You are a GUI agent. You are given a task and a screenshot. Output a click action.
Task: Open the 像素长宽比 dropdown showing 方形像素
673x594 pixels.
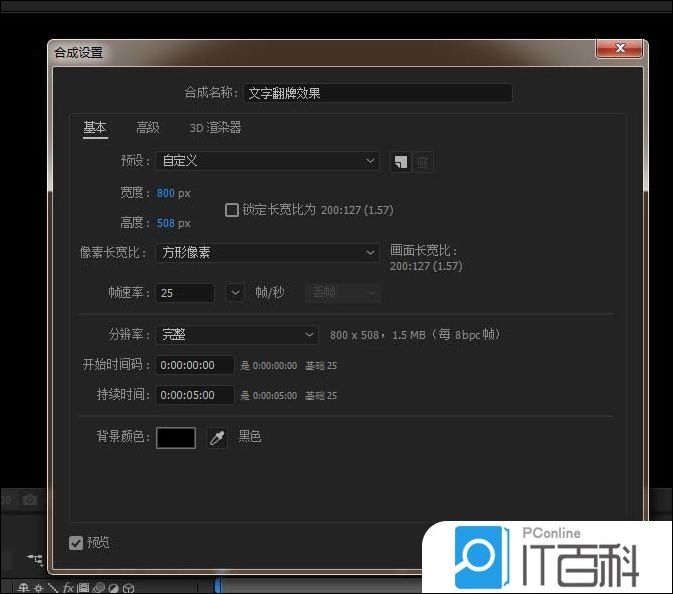(x=267, y=252)
